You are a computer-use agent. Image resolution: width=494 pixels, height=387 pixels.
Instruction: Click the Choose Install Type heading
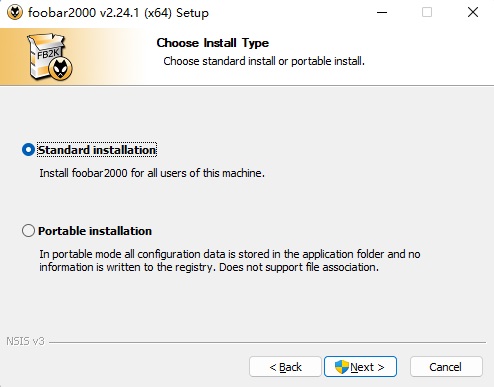213,43
